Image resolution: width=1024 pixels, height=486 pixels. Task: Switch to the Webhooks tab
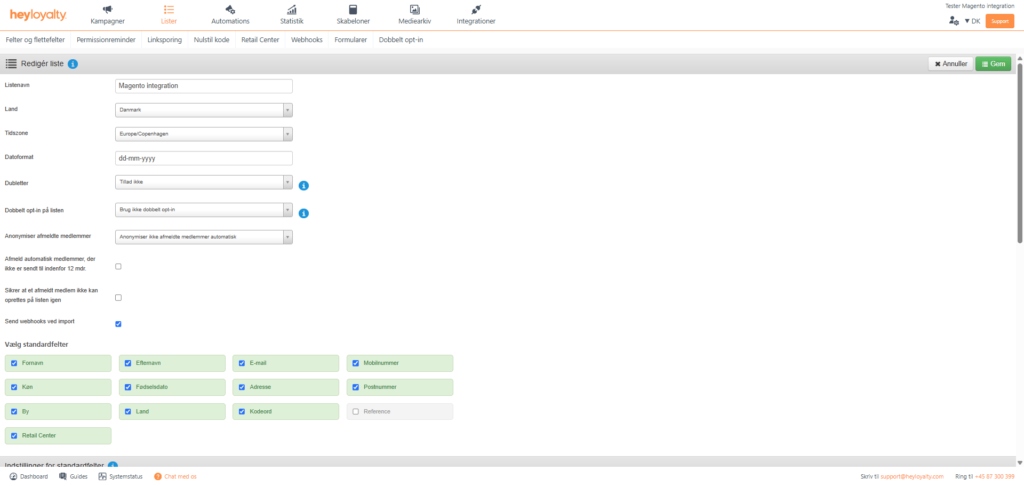pyautogui.click(x=307, y=40)
